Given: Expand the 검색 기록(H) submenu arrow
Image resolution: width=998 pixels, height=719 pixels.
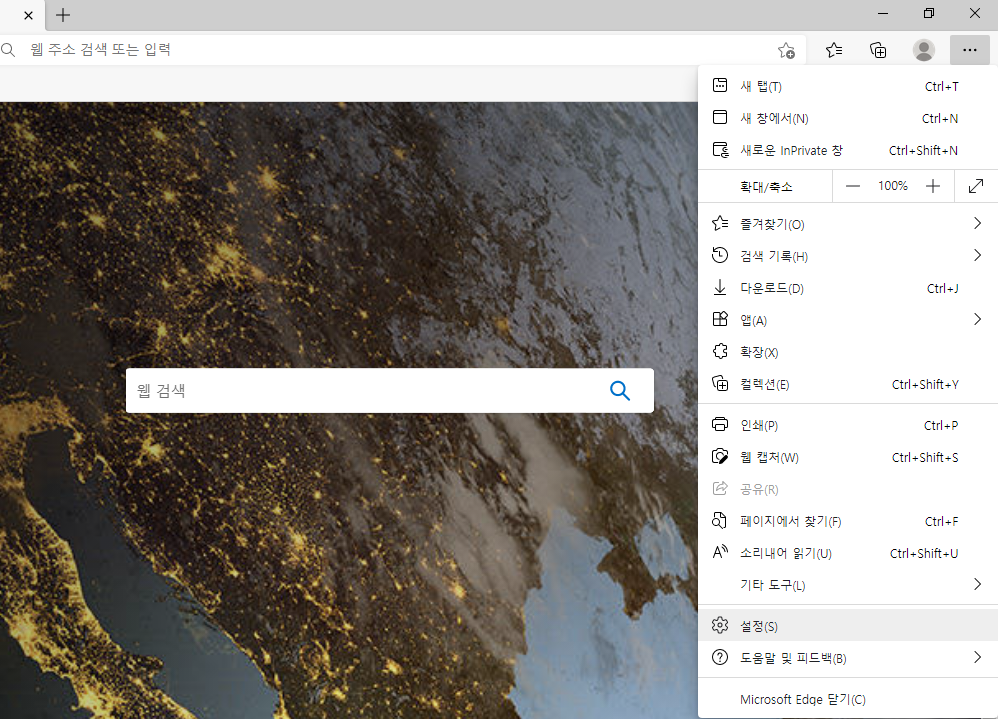Looking at the screenshot, I should point(978,255).
